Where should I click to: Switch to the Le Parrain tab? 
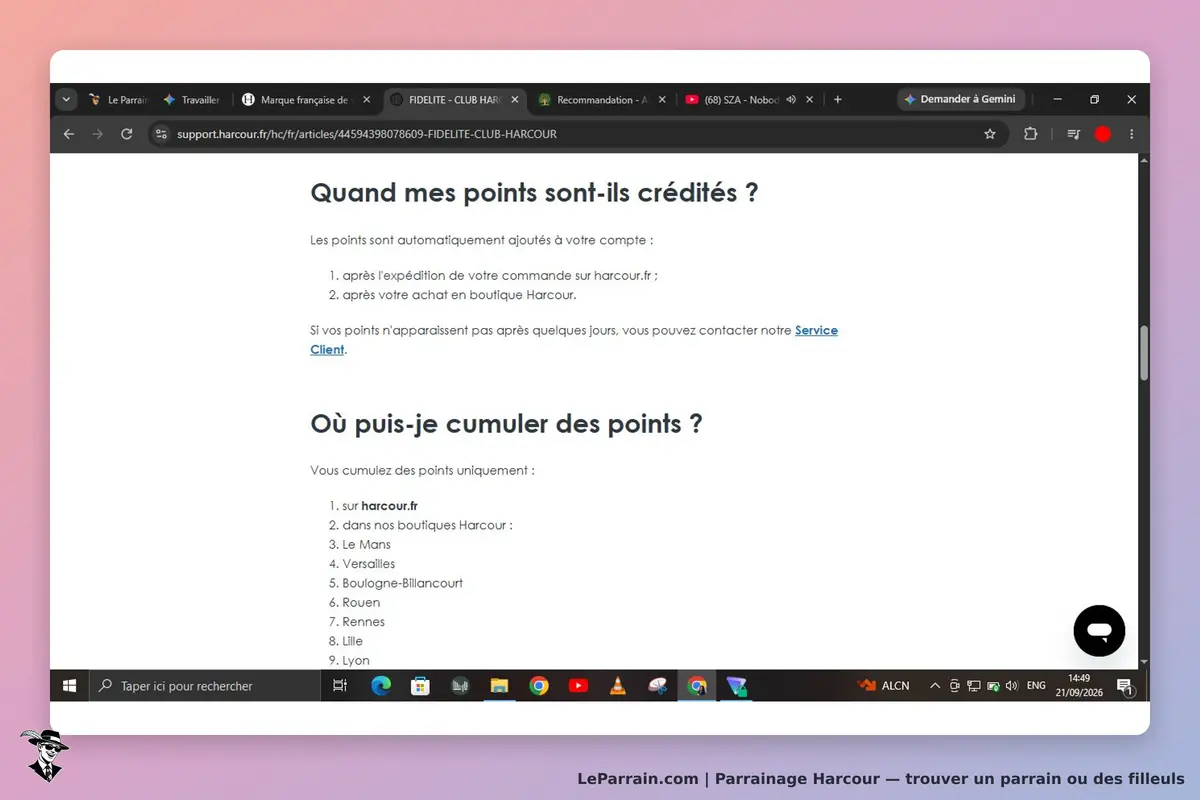[118, 100]
